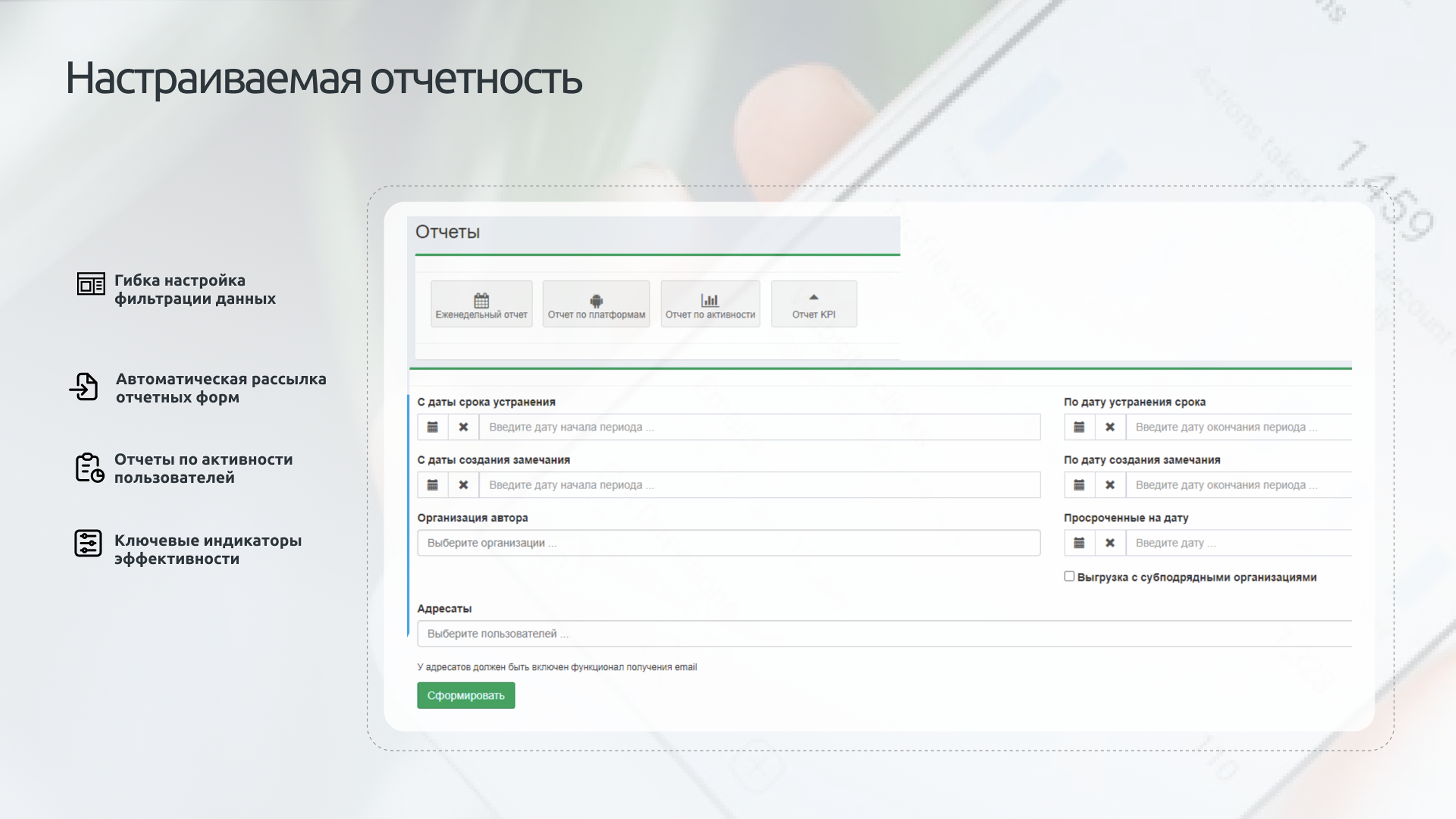Image resolution: width=1456 pixels, height=819 pixels.
Task: Clear the С даты создания замечания date
Action: click(463, 485)
